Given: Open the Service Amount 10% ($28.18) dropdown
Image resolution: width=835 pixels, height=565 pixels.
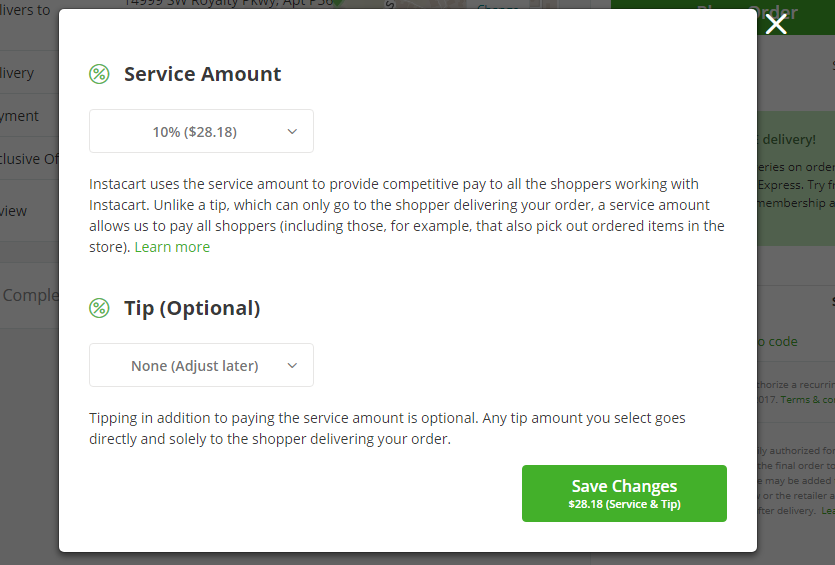Looking at the screenshot, I should tap(201, 131).
